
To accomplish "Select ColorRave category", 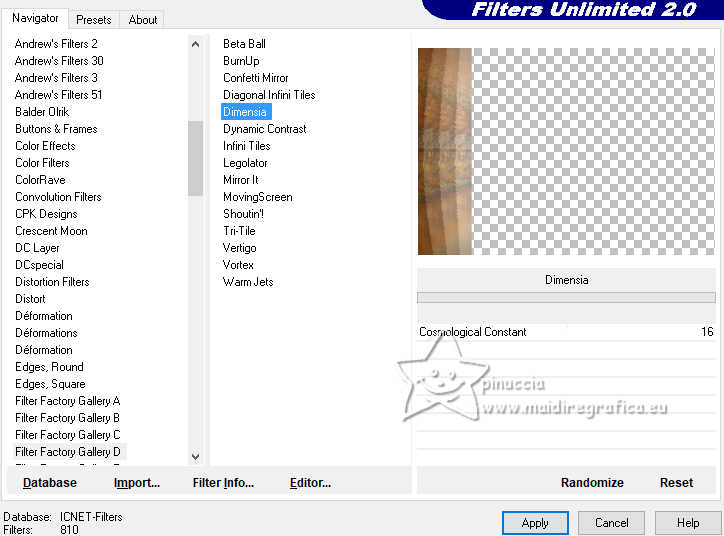I will click(x=40, y=180).
